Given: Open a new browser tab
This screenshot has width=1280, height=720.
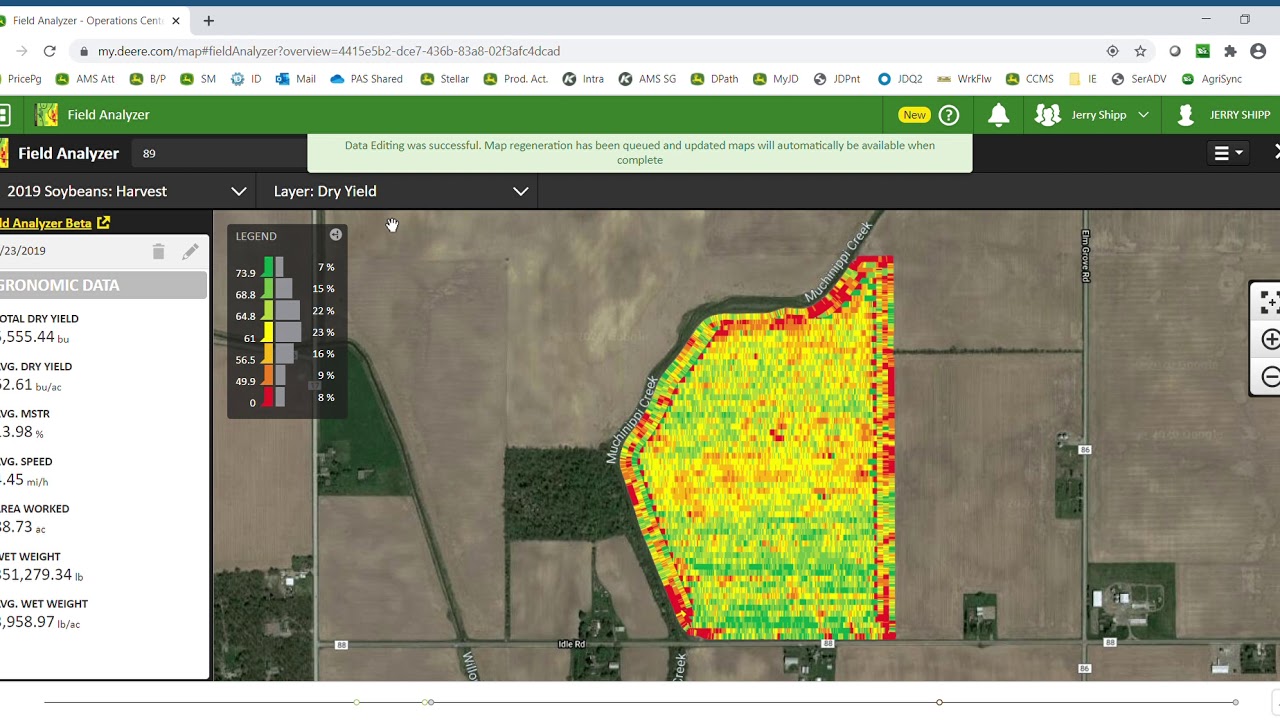Looking at the screenshot, I should 208,20.
